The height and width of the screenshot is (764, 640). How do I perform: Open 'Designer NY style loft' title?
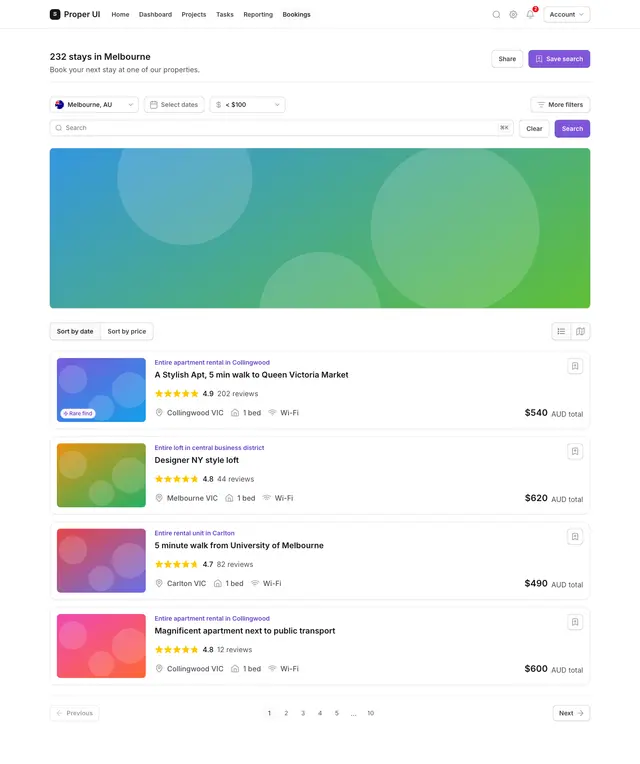[197, 460]
